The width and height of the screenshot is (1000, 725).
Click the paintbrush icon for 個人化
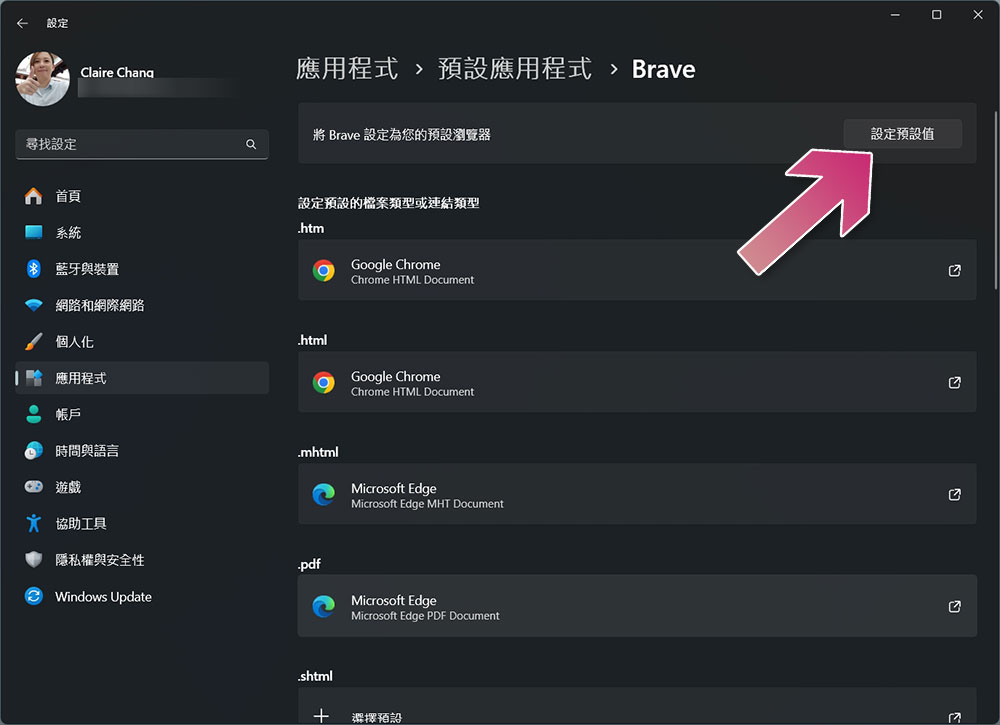click(x=33, y=341)
